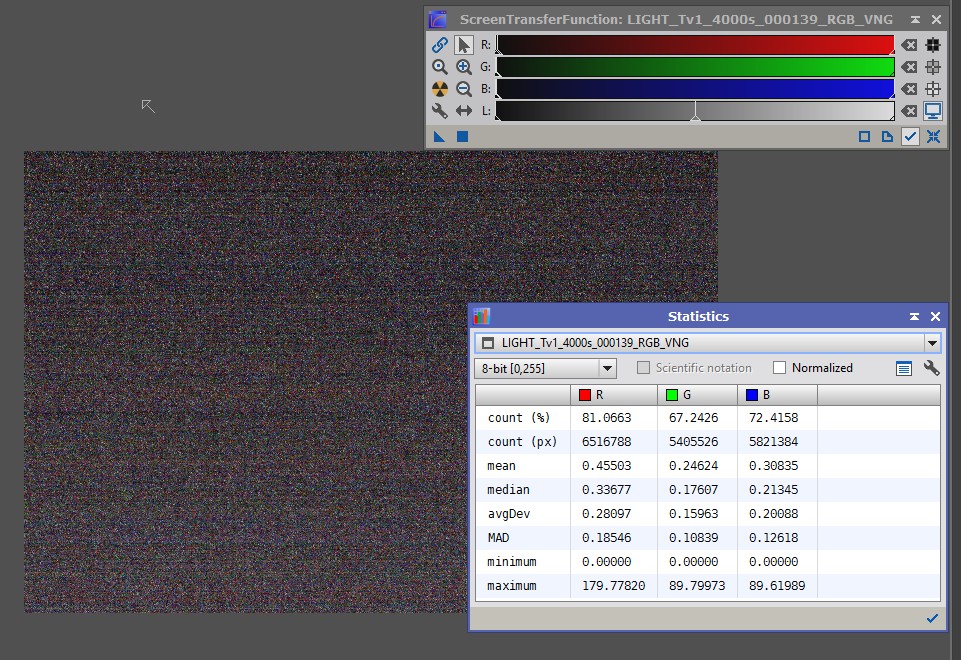
Task: Reset the B channel STF
Action: point(910,89)
